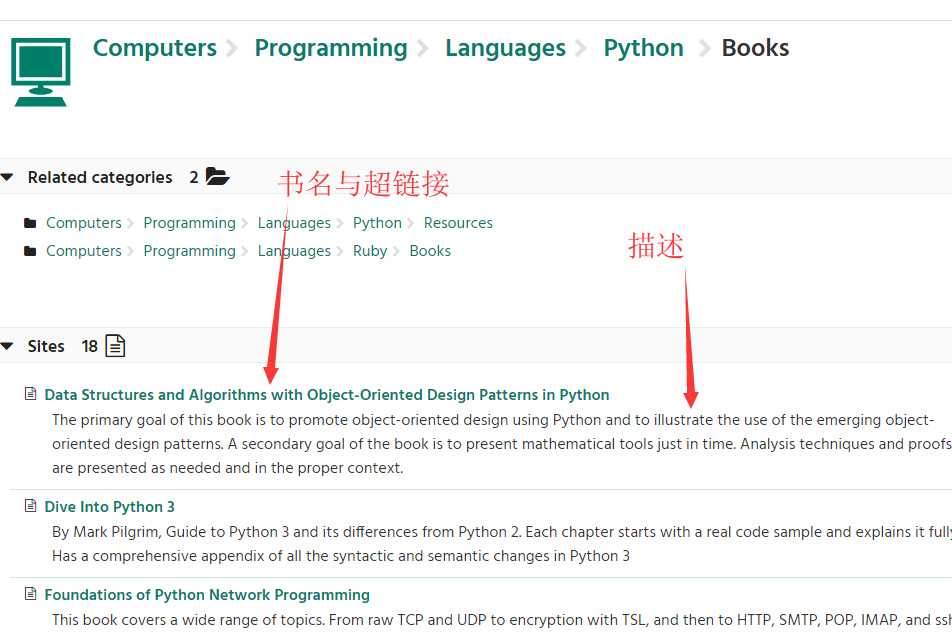Click the document icon beside Sites 18
This screenshot has width=952, height=632.
(115, 345)
